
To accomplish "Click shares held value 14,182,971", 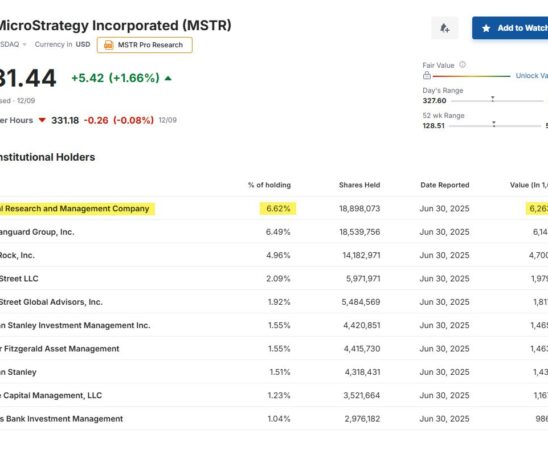I will 361,255.
